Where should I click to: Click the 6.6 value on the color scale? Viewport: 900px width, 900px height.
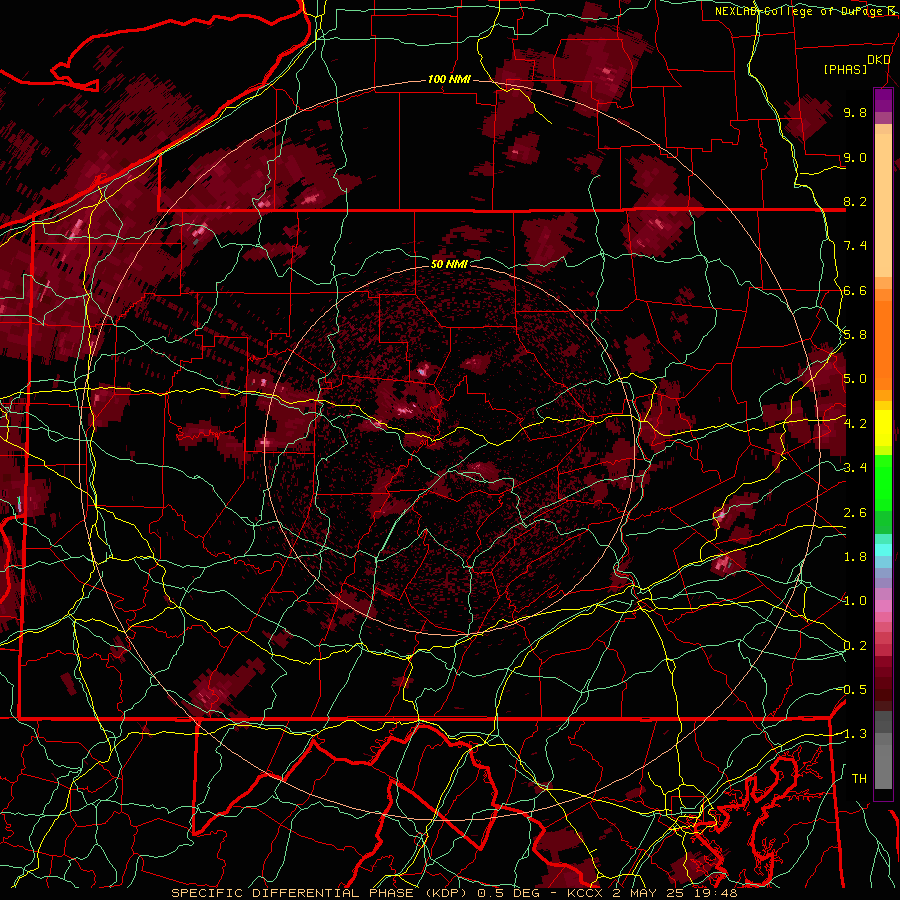(855, 290)
